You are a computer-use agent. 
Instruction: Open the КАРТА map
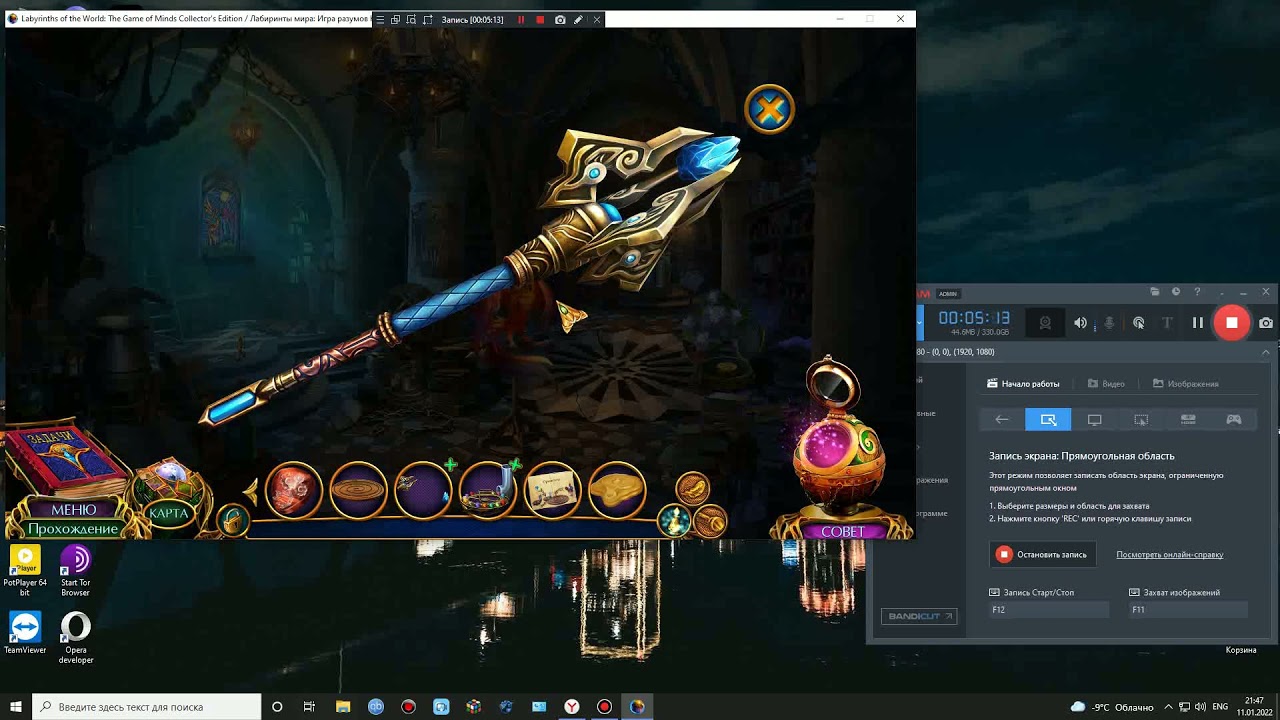[x=168, y=513]
